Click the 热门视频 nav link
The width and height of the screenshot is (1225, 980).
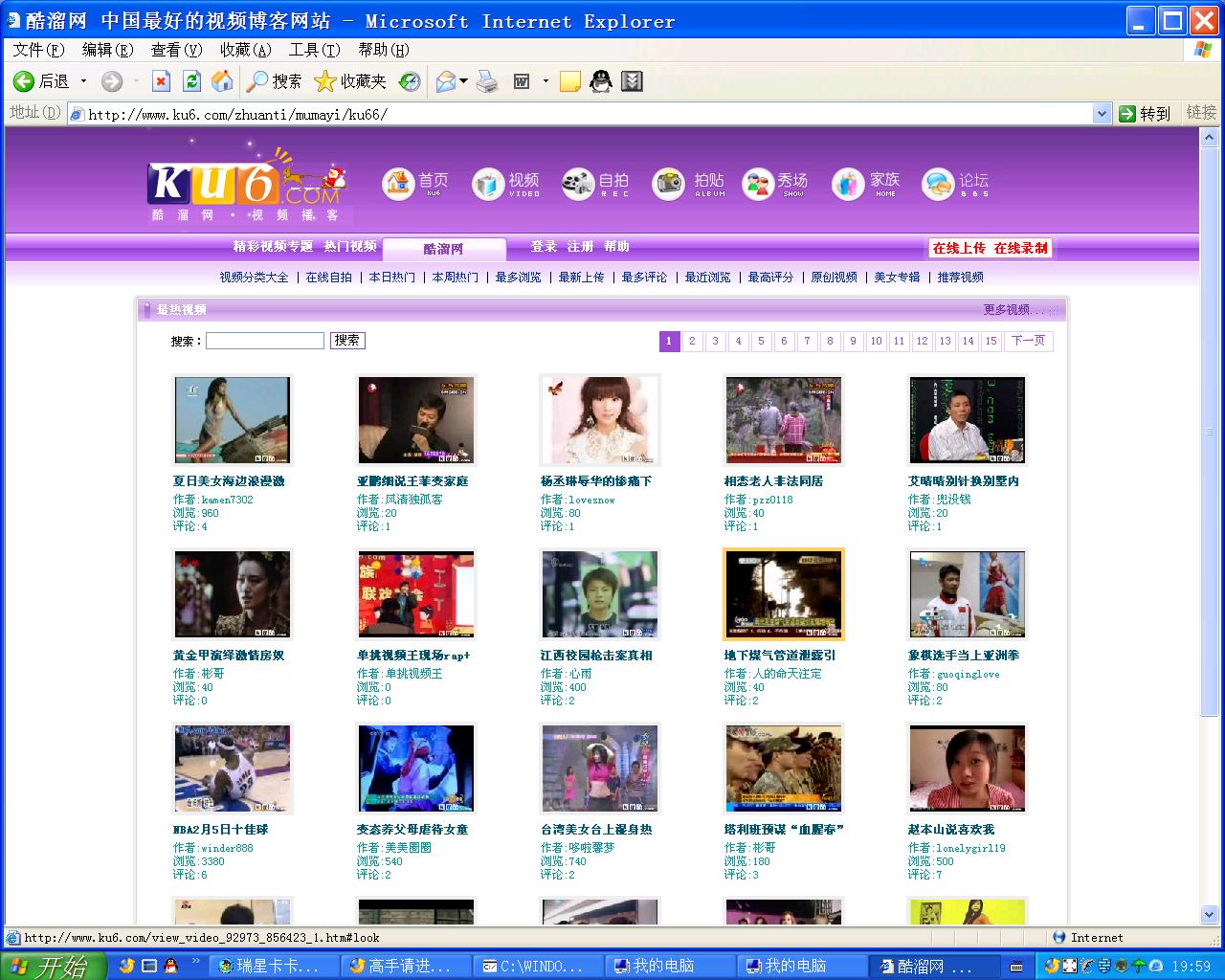pos(350,246)
